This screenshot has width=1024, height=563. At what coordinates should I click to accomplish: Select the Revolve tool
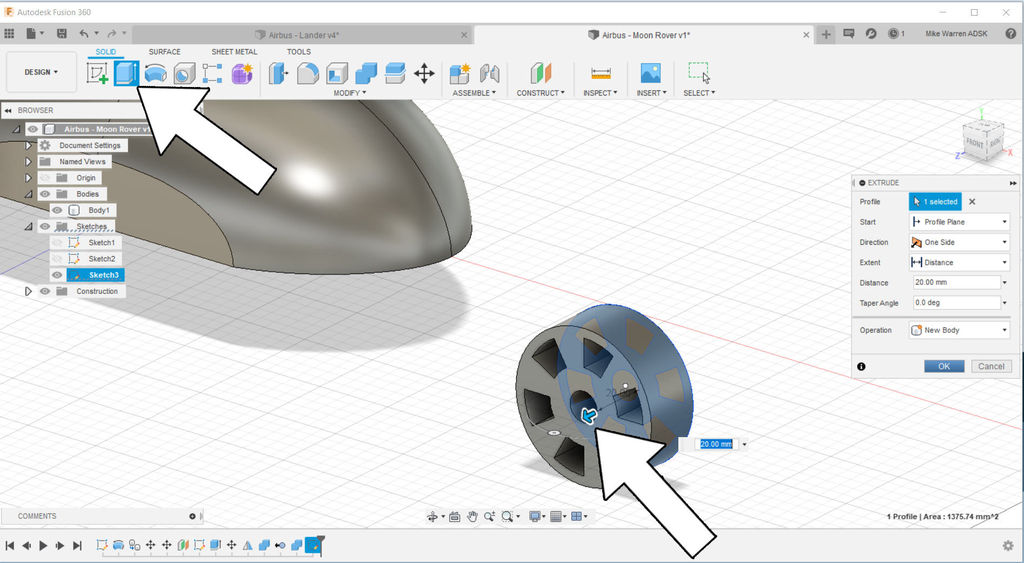(155, 73)
